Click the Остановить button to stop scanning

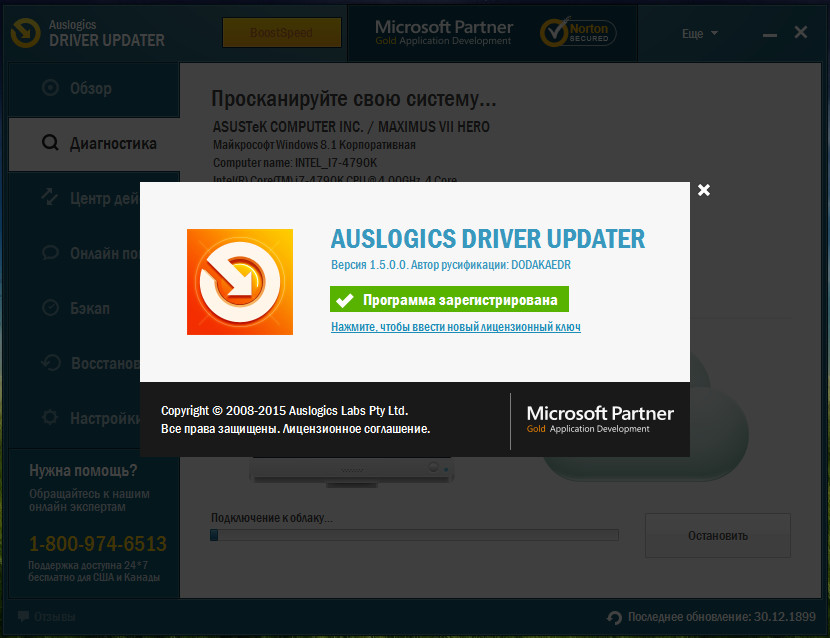[x=718, y=535]
